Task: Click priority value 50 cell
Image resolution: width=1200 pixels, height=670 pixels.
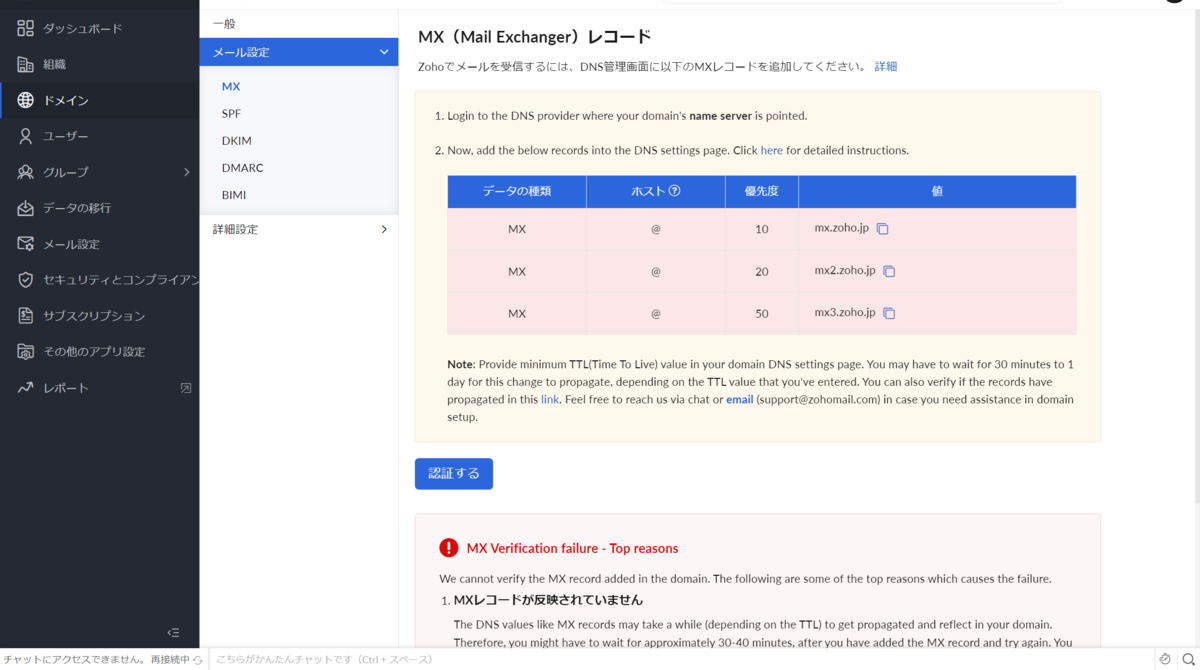Action: (x=762, y=313)
